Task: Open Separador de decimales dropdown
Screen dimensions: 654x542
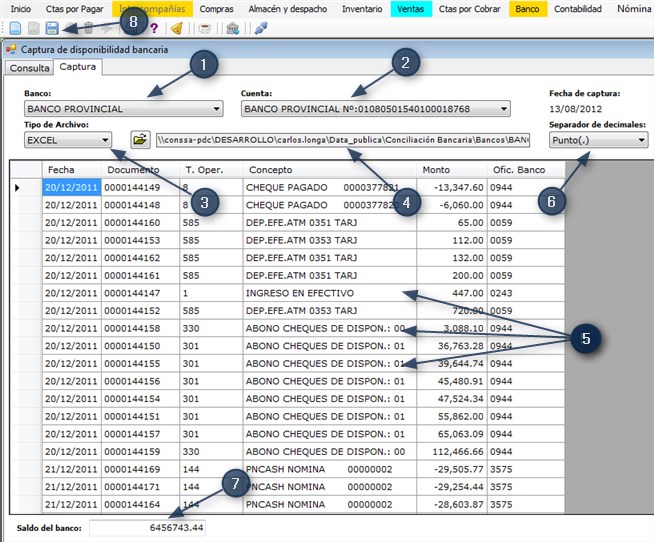Action: pos(599,140)
